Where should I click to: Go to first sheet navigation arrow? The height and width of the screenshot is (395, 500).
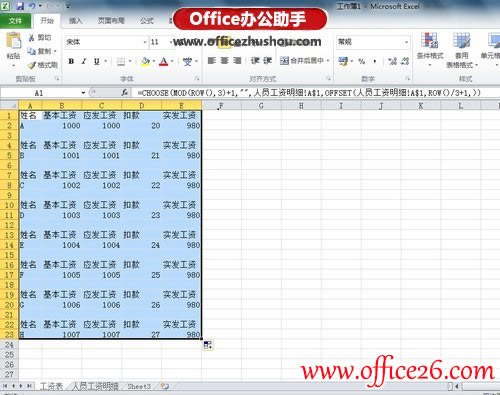[x=5, y=386]
